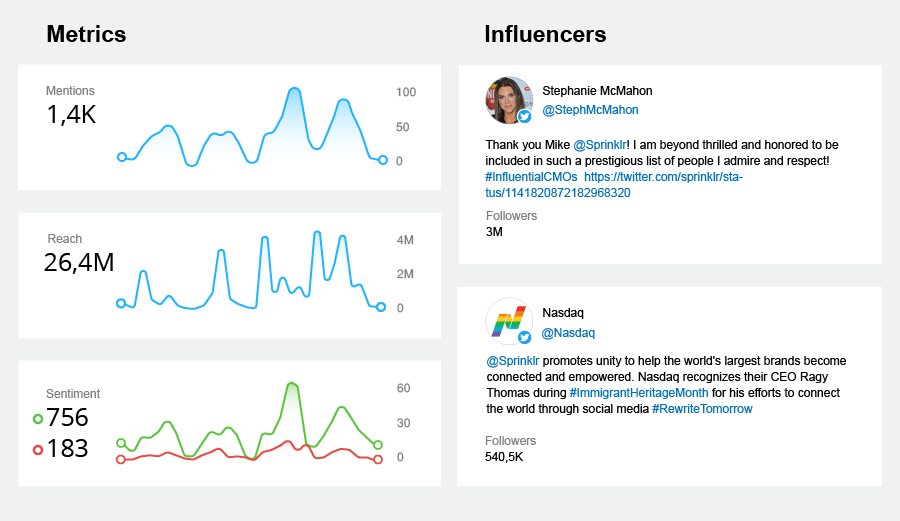The width and height of the screenshot is (900, 521).
Task: Click the green line start point in Sentiment chart
Action: click(121, 442)
